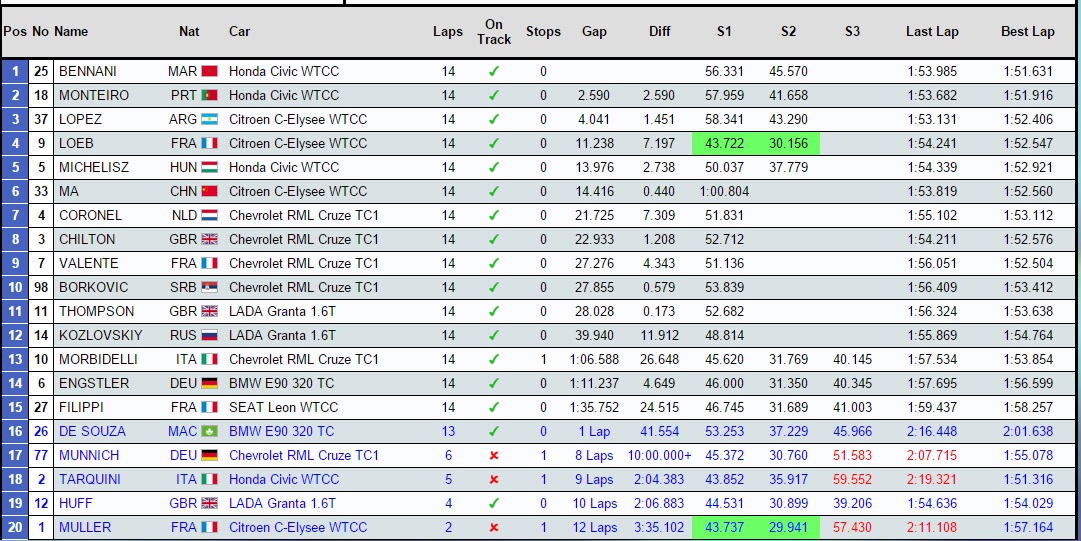Click the Last Lap column header
Screen dimensions: 1081x541
932,32
